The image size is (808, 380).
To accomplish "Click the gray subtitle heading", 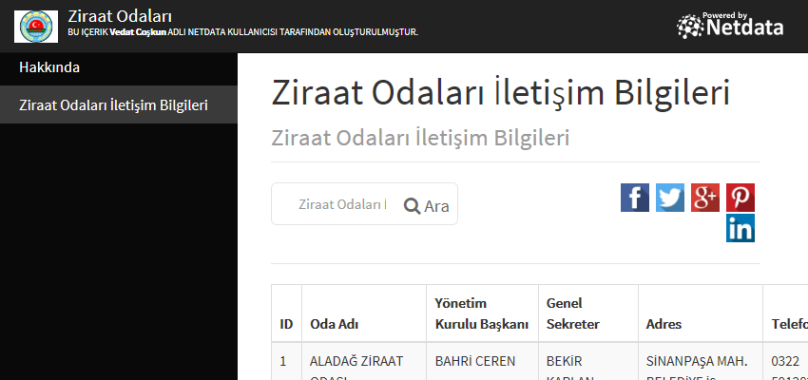I will coord(420,138).
